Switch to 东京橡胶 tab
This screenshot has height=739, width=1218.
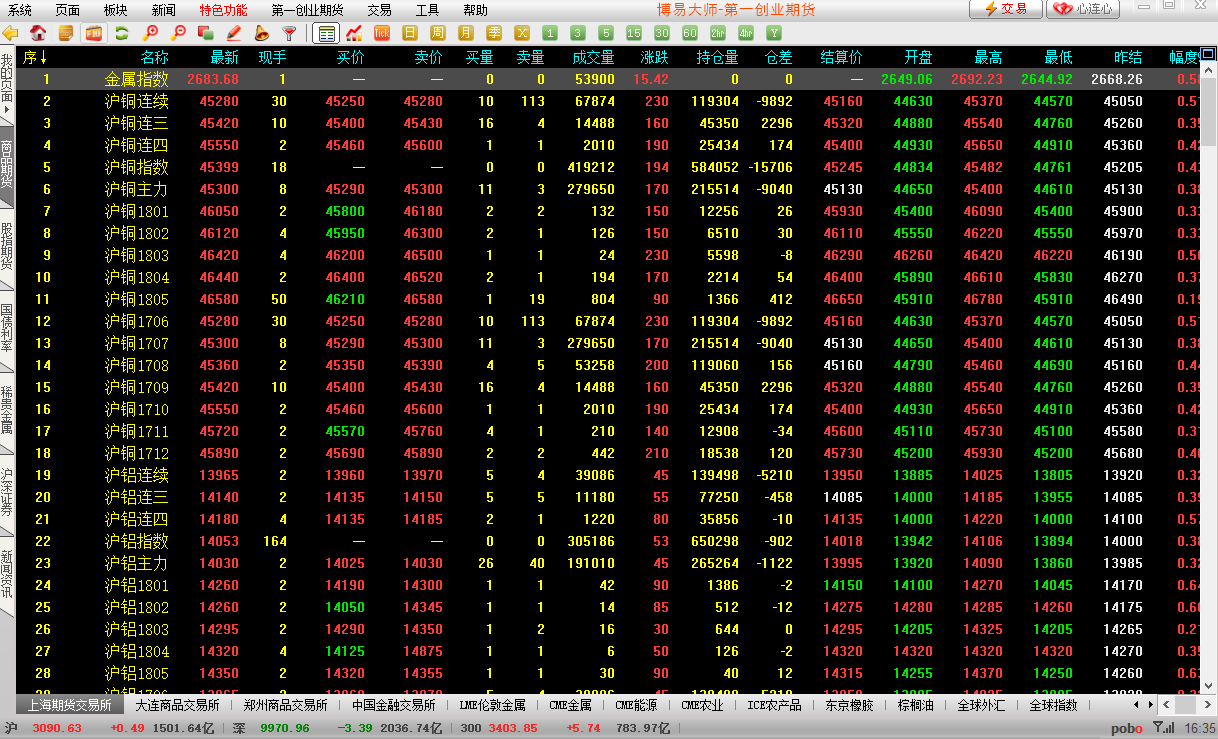pyautogui.click(x=849, y=705)
